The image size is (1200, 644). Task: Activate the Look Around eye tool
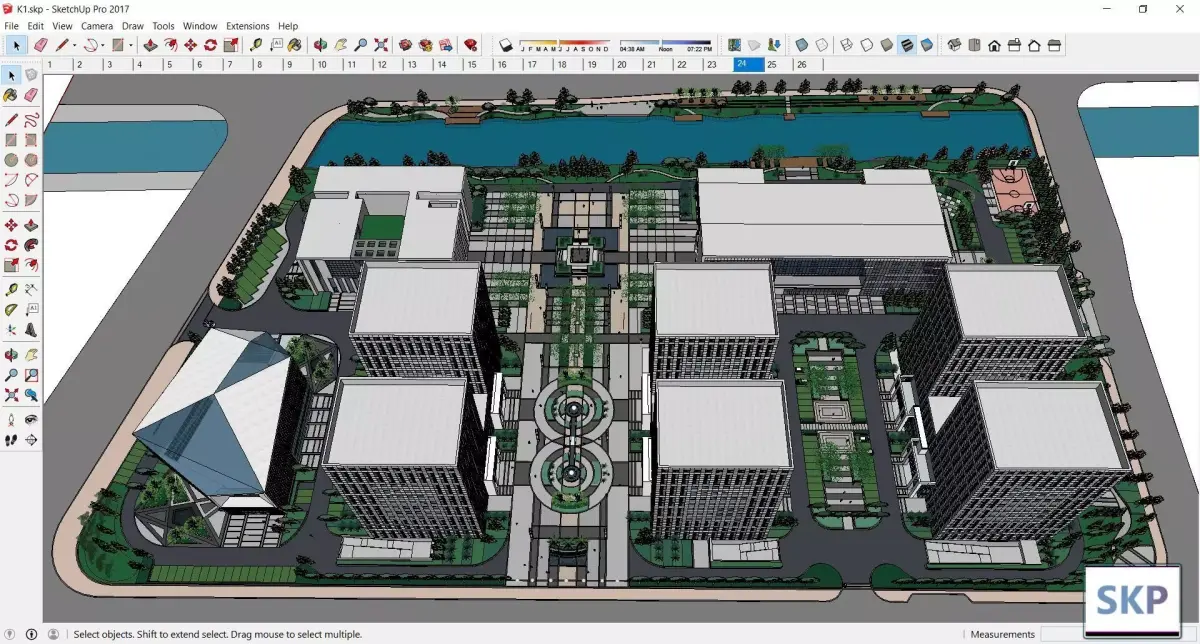point(31,420)
